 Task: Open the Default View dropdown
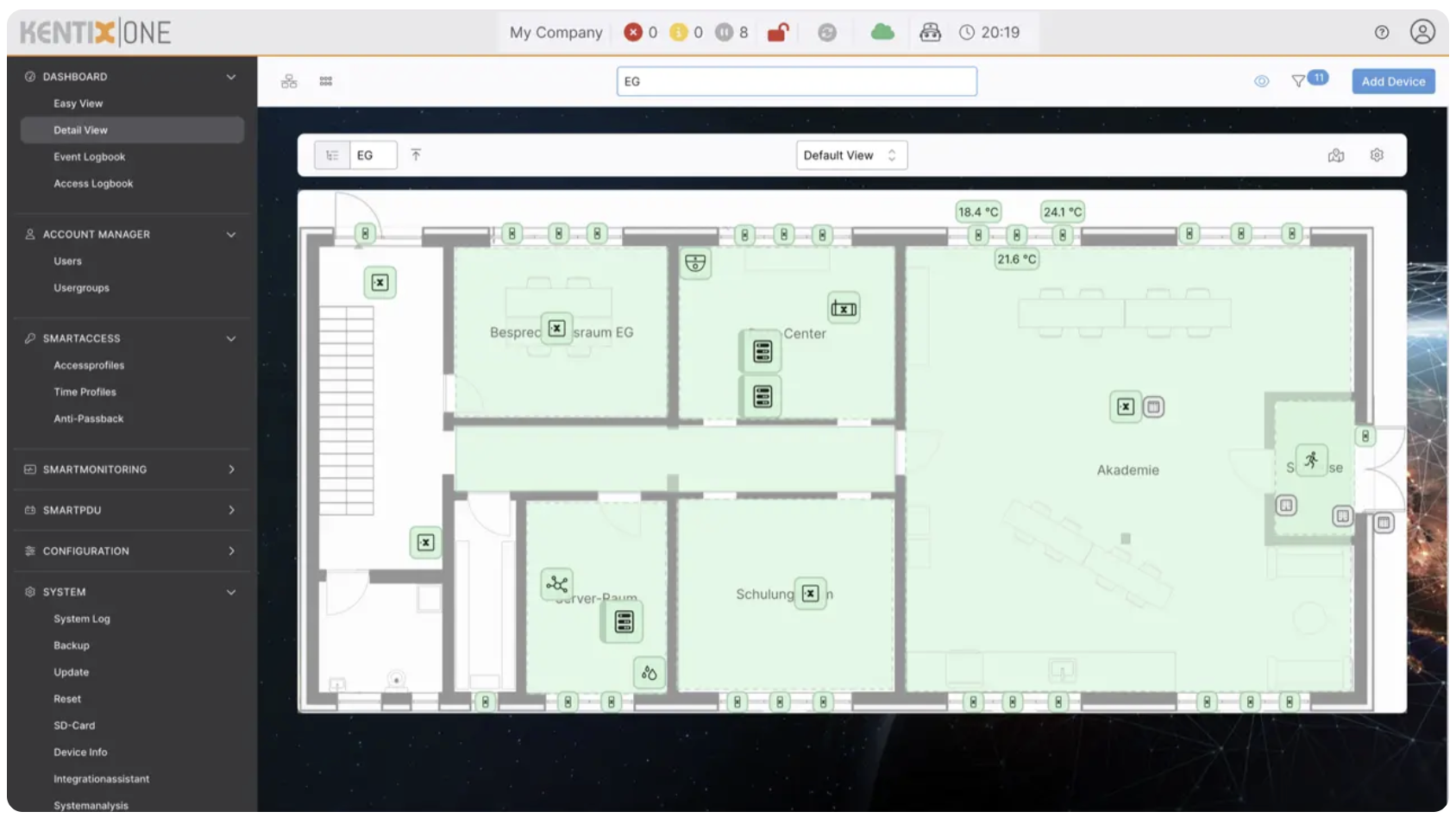click(850, 155)
